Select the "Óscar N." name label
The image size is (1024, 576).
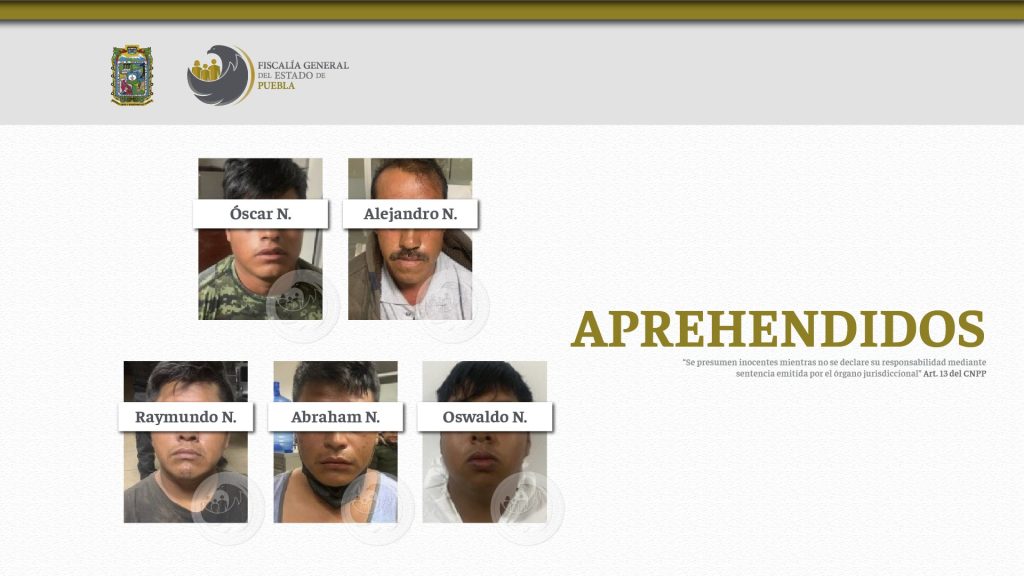click(260, 214)
